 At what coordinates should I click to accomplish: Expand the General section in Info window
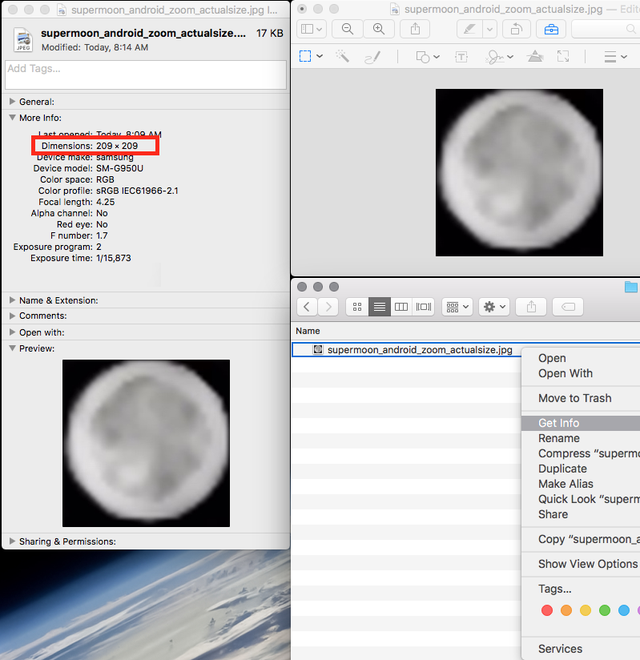(x=13, y=102)
